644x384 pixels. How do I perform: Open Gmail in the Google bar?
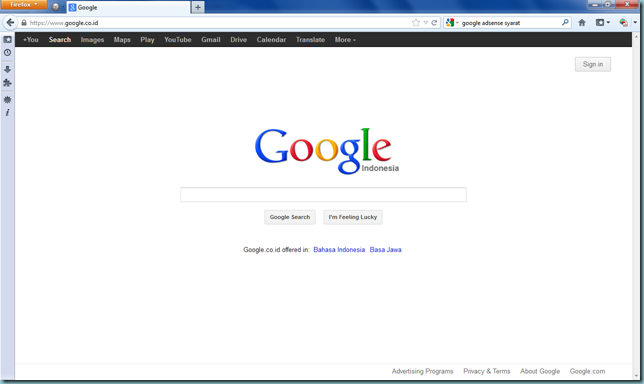point(211,40)
